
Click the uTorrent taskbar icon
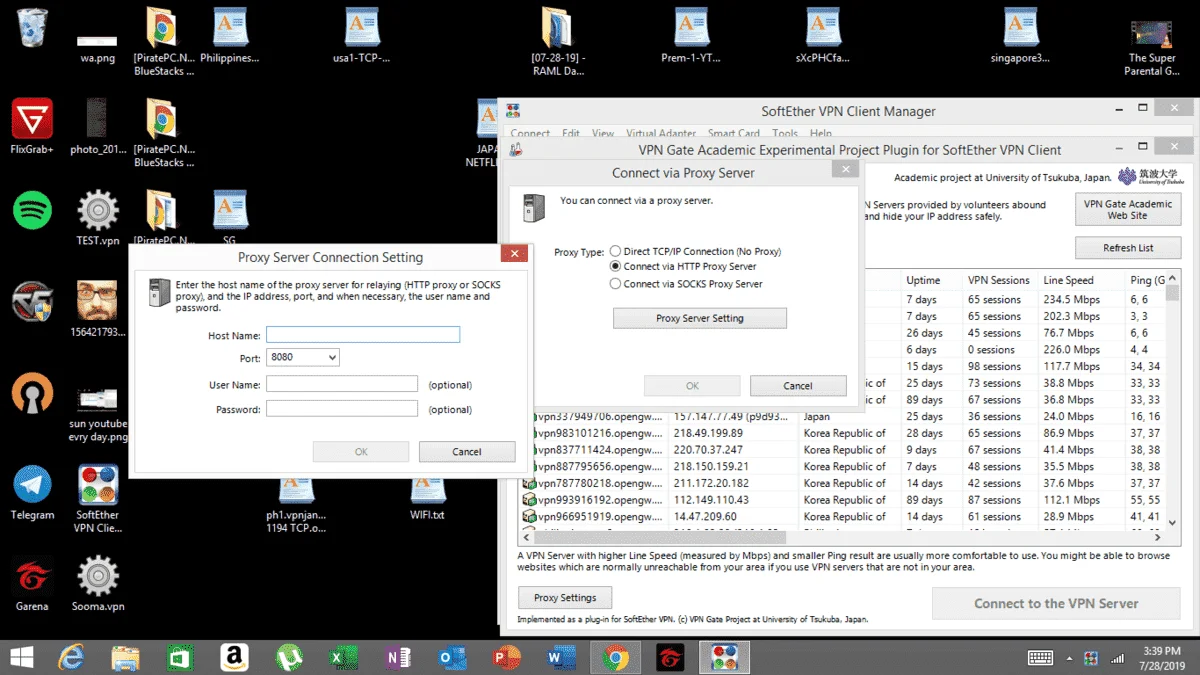pos(289,657)
